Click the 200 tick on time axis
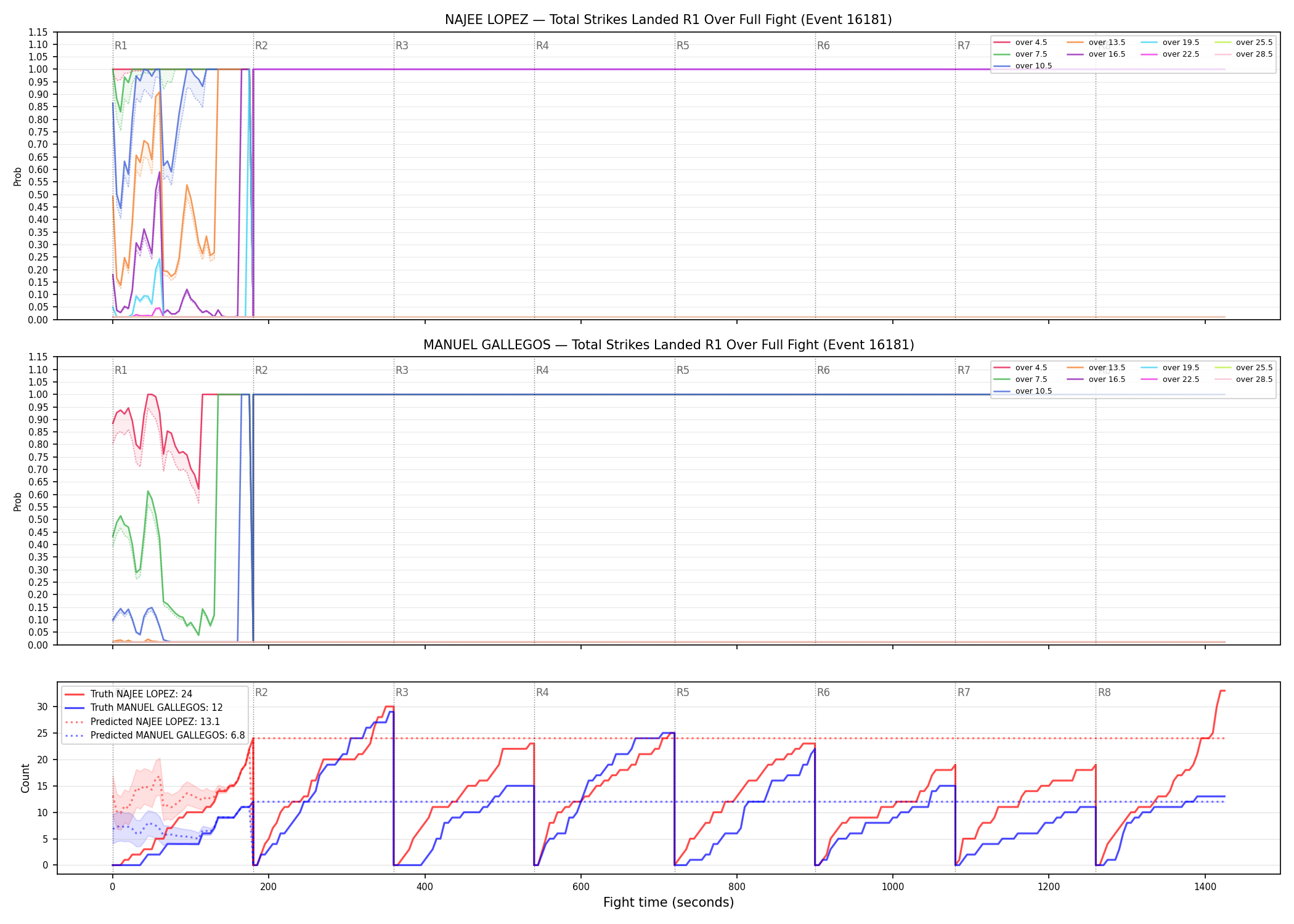1294x924 pixels. pos(268,887)
